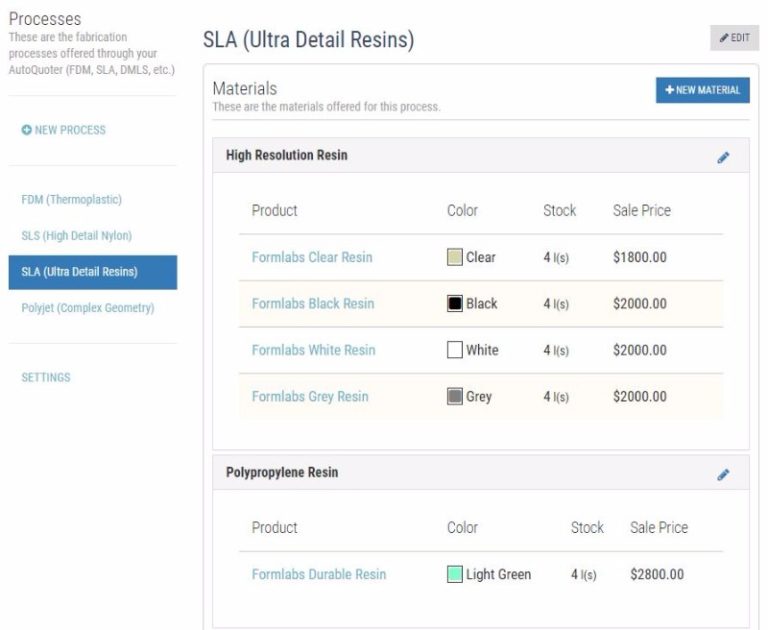This screenshot has height=630, width=768.
Task: Open Formlabs Clear Resin product
Action: (x=312, y=257)
